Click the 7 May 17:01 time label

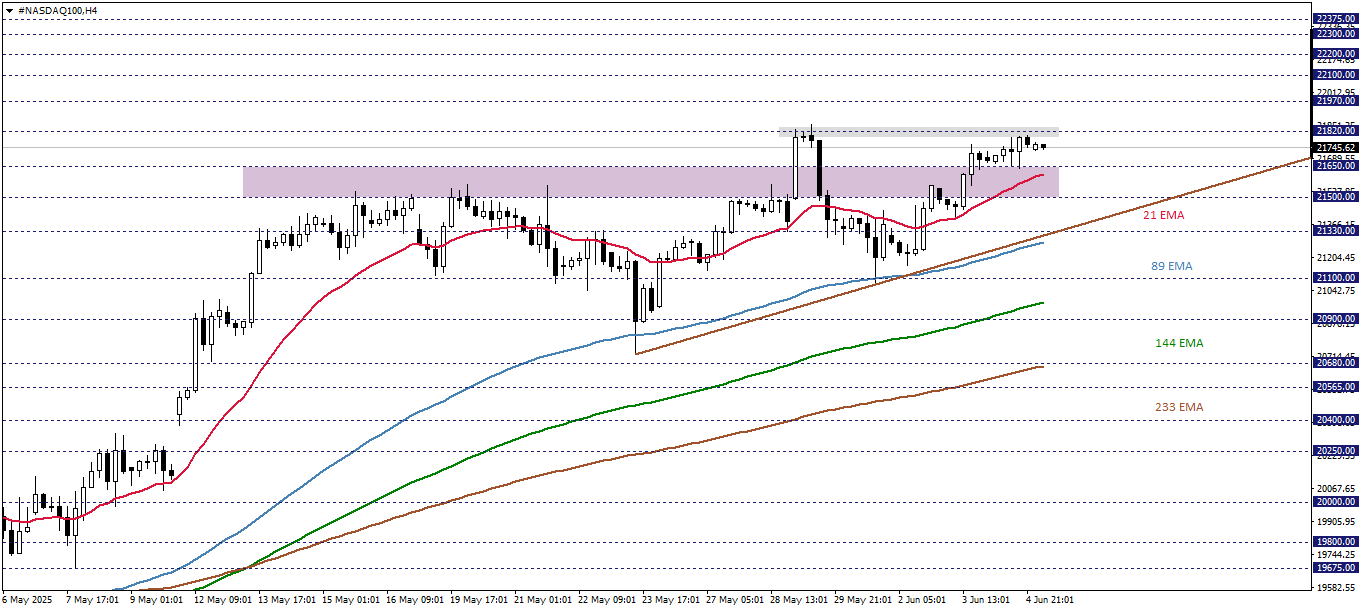tap(91, 600)
